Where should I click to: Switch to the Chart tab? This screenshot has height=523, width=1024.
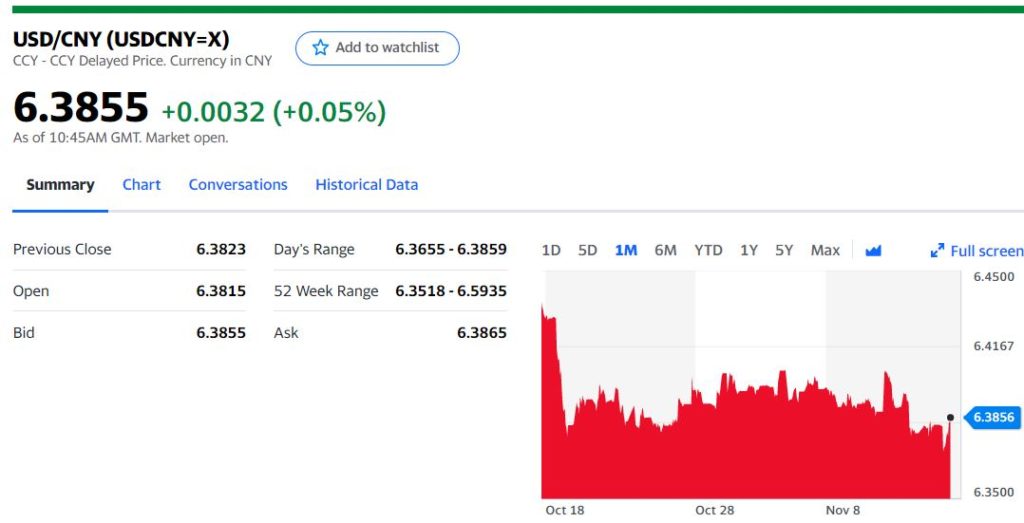[141, 185]
